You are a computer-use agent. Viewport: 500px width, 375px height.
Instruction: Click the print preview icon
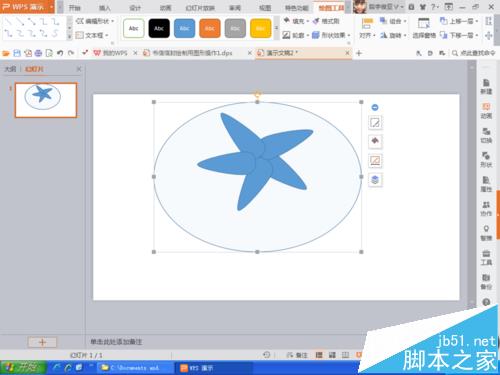pos(49,53)
